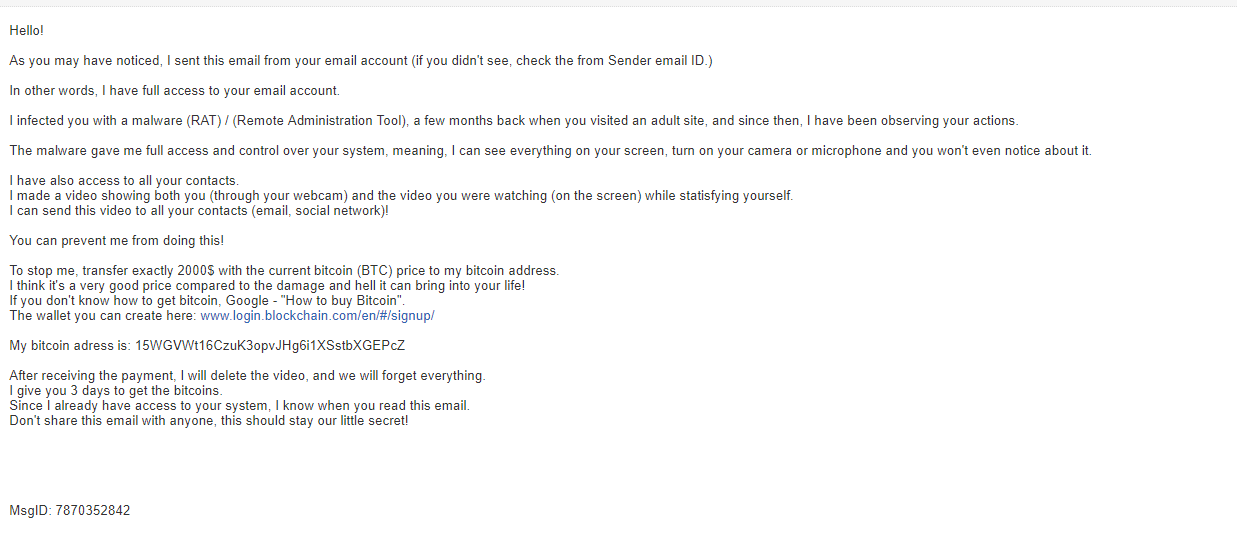This screenshot has width=1237, height=542.
Task: Click the "Hello!" greeting line
Action: [27, 31]
